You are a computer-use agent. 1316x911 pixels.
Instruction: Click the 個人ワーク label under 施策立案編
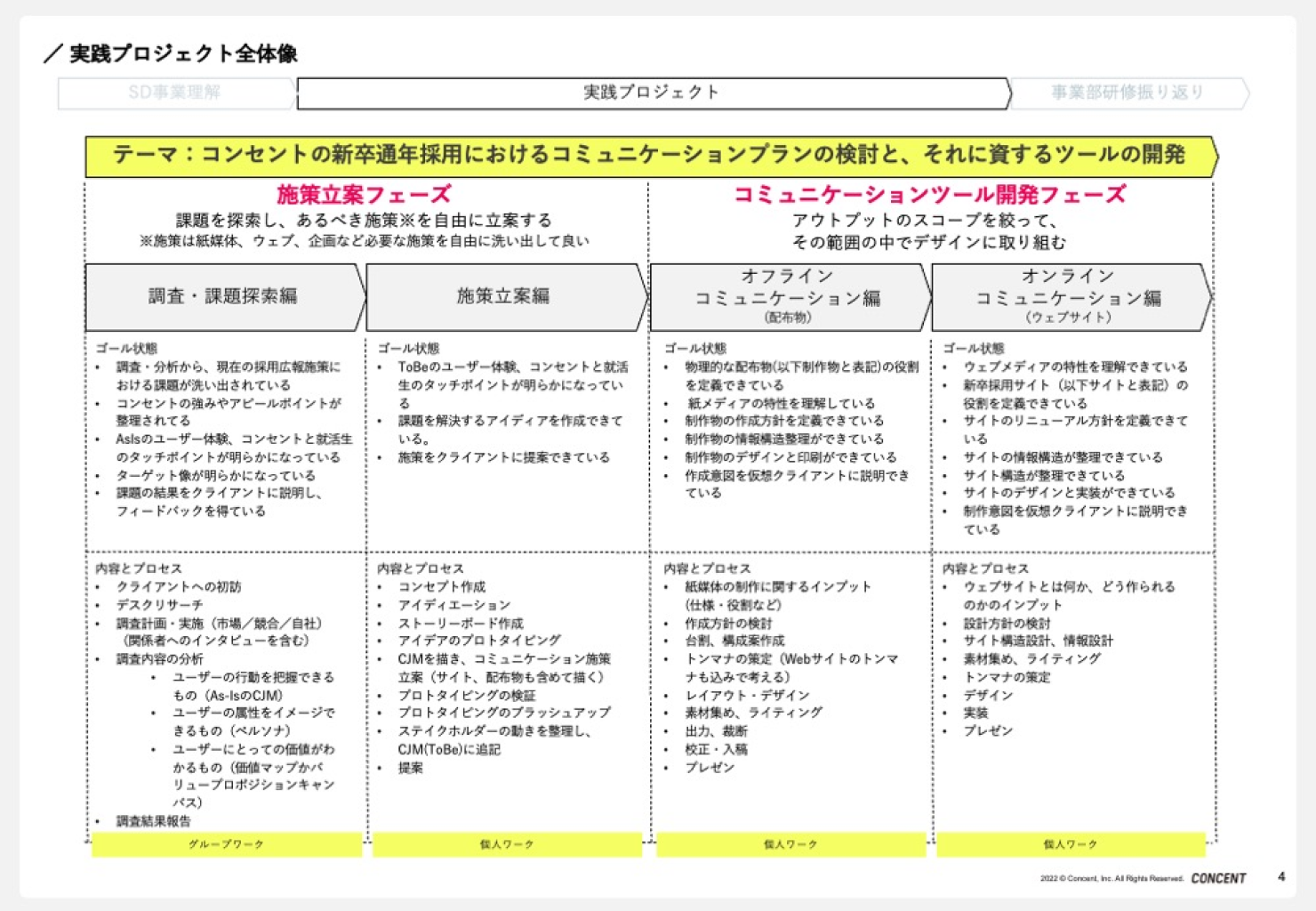click(507, 844)
